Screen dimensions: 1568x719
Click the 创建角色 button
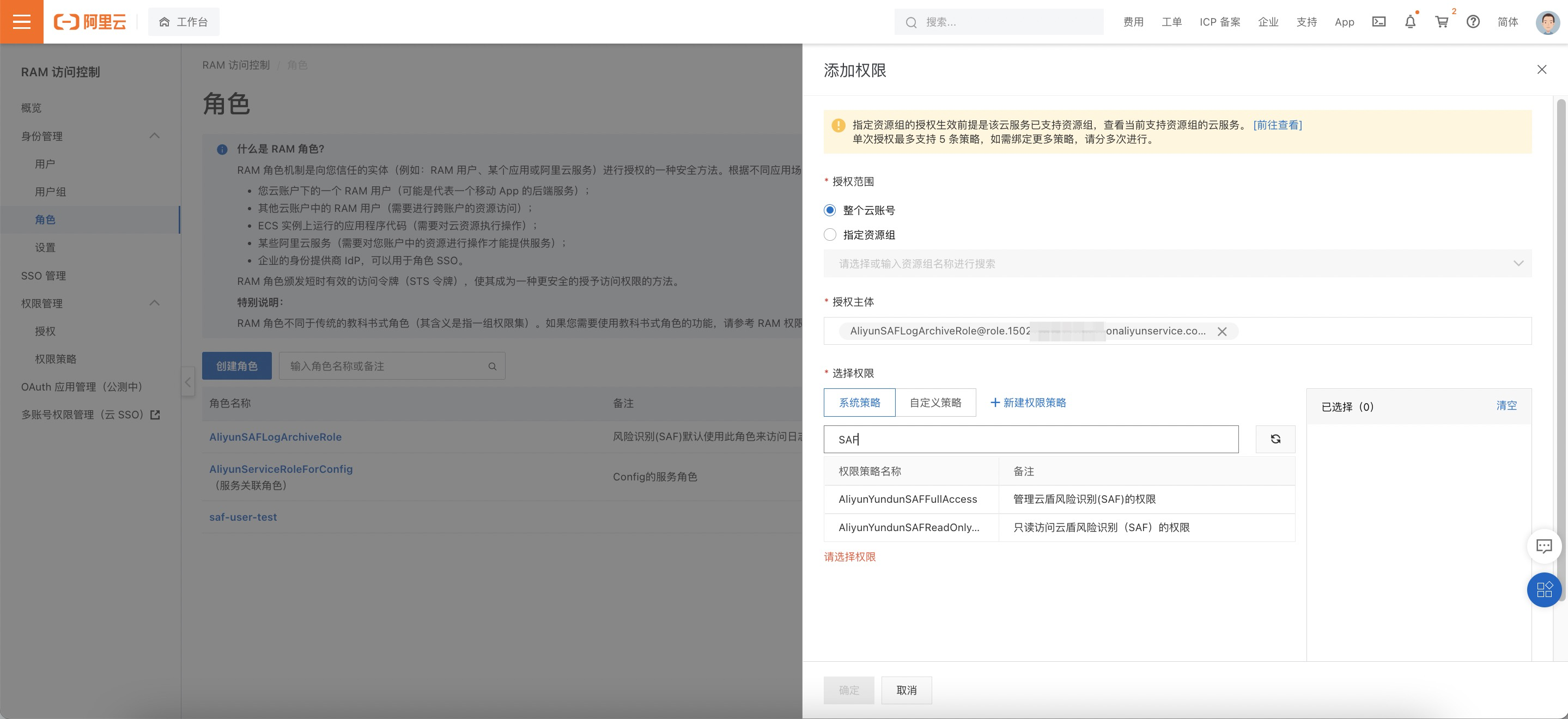coord(237,366)
